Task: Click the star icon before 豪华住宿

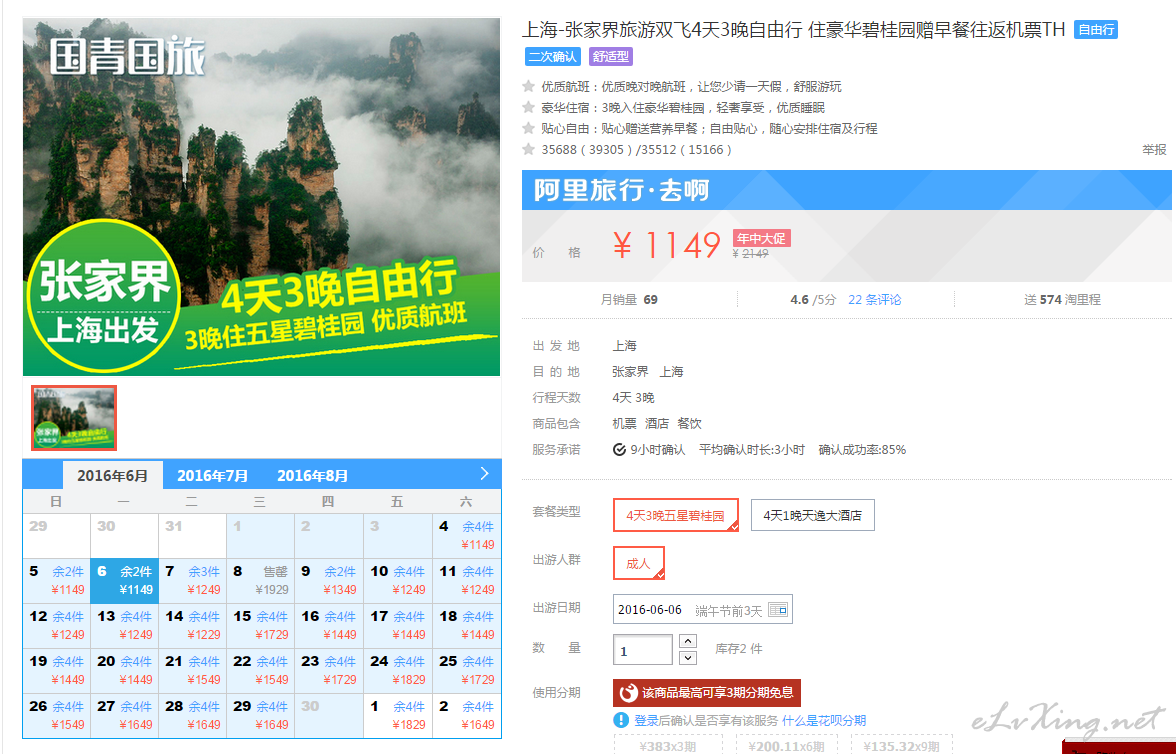Action: [529, 107]
